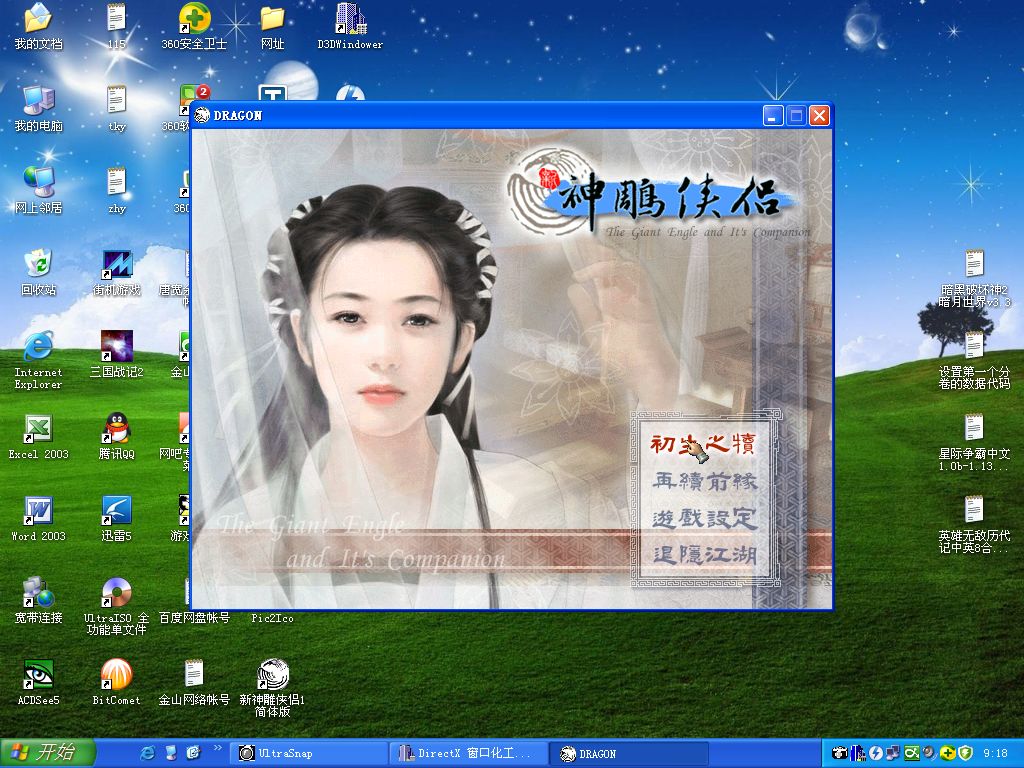Switch to the DRAGON taskbar button
Screen dimensions: 1024x768
pyautogui.click(x=629, y=754)
